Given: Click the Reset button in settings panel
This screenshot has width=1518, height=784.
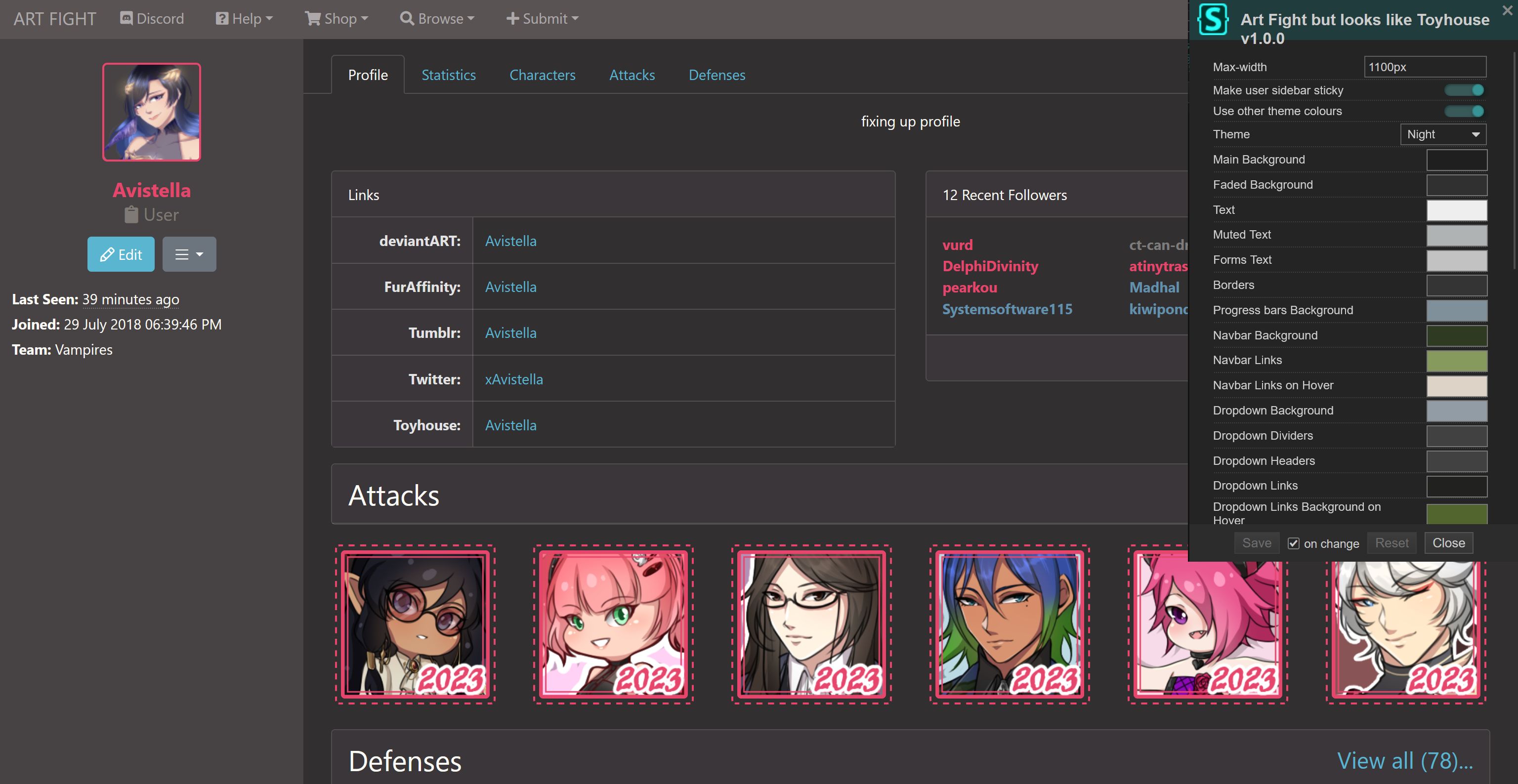Looking at the screenshot, I should point(1391,543).
